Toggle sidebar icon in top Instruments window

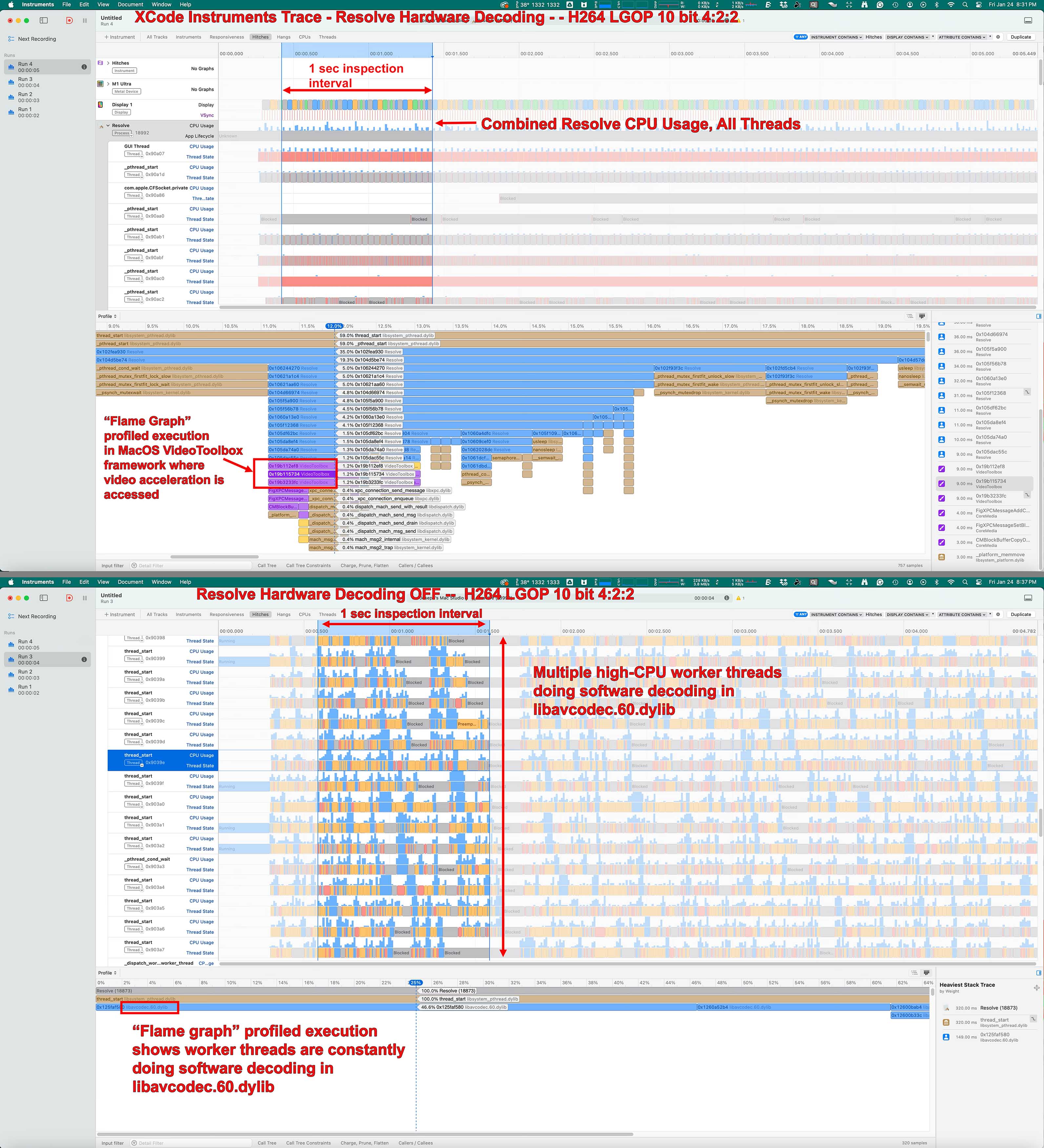(x=44, y=20)
